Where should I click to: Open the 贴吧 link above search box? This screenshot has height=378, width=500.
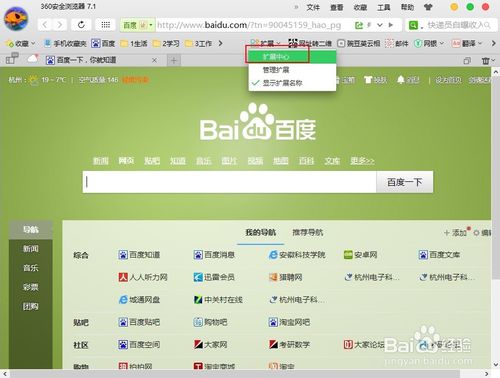point(152,161)
